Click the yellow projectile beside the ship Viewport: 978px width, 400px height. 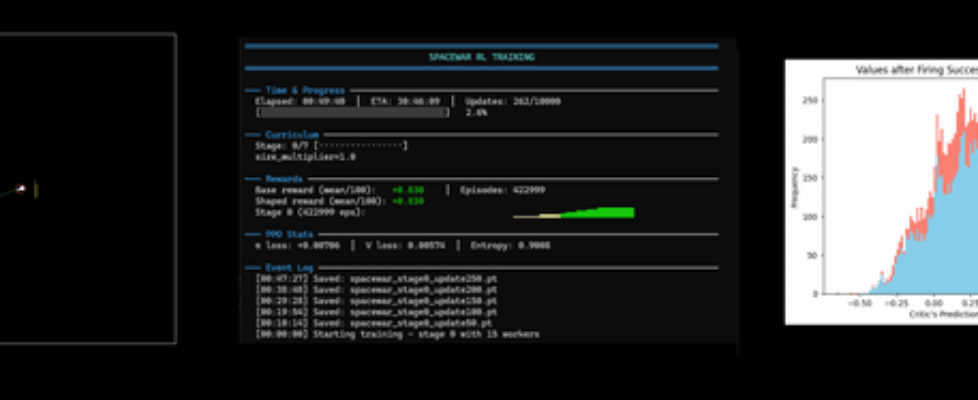[36, 189]
